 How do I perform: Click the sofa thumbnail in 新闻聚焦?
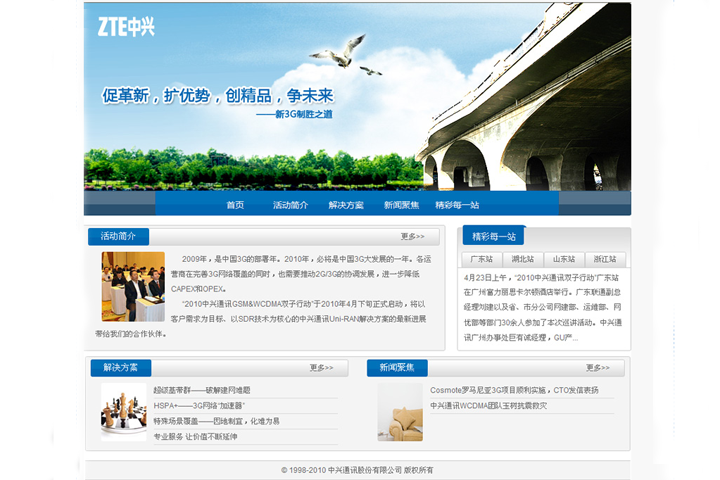point(400,411)
